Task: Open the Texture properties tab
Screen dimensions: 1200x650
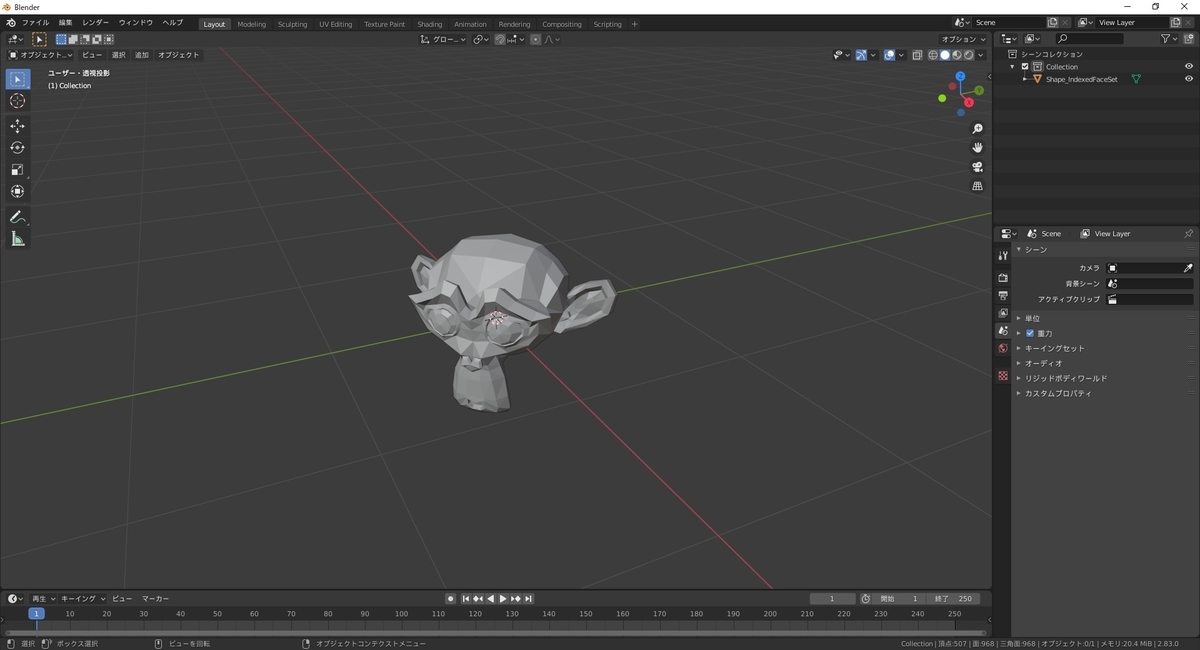Action: [1003, 375]
